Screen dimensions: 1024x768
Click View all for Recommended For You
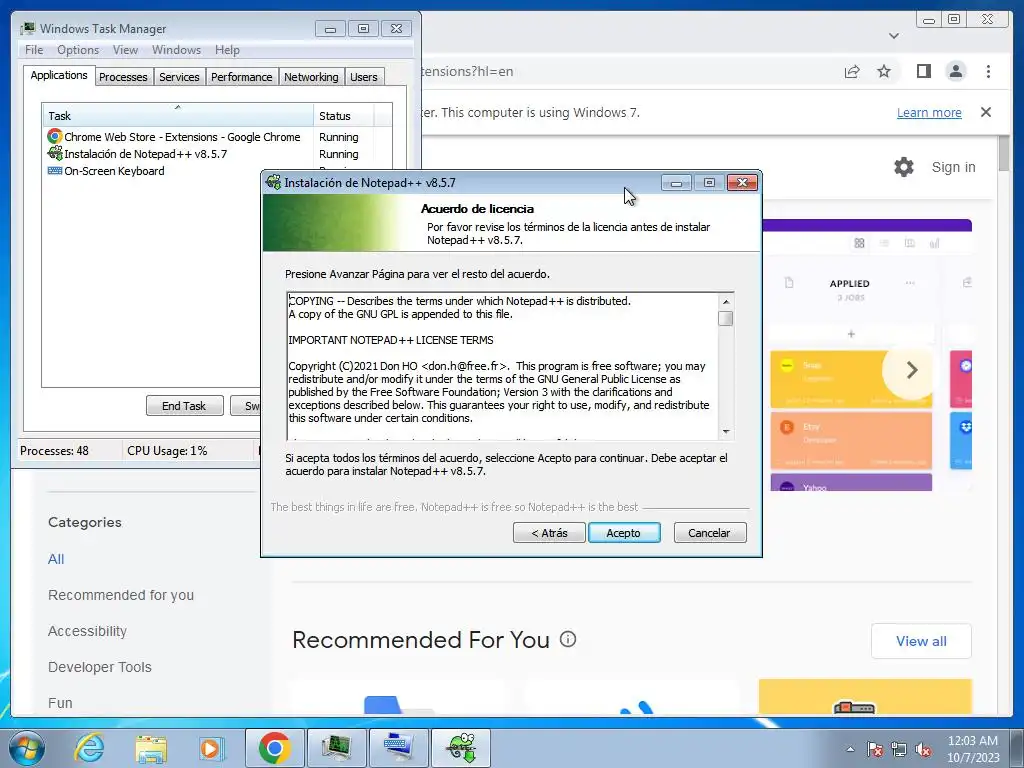point(921,641)
